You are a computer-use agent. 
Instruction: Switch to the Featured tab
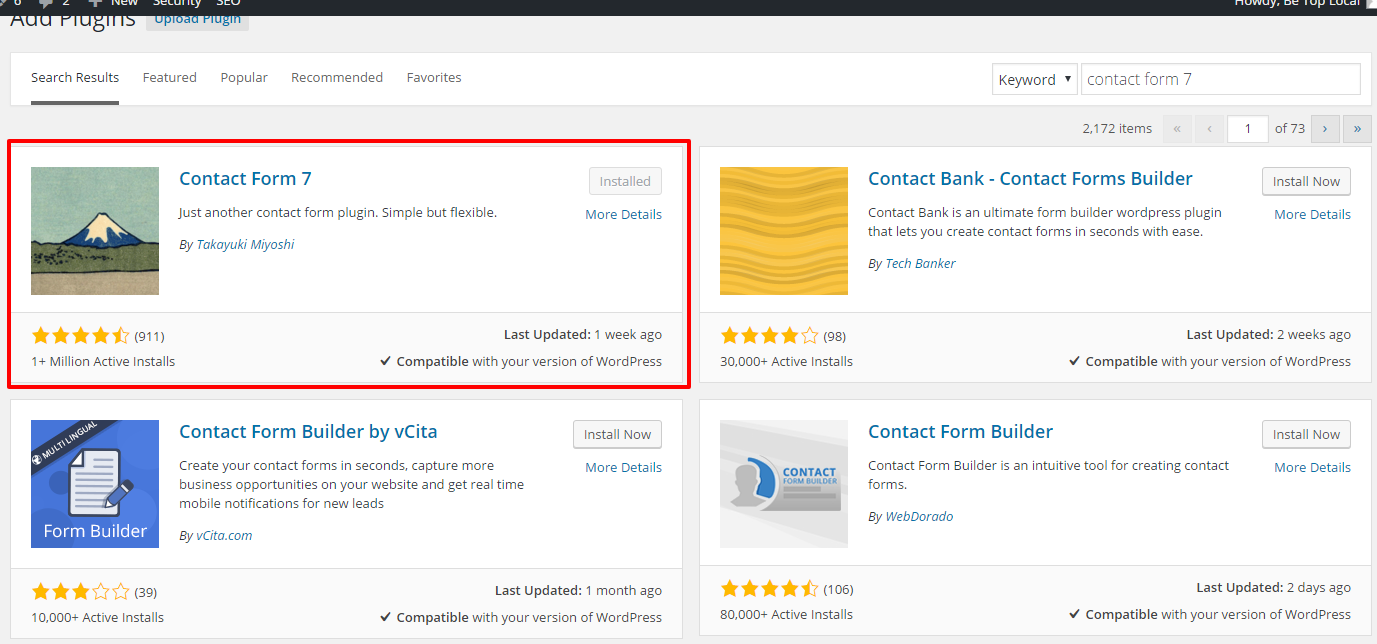pos(170,78)
